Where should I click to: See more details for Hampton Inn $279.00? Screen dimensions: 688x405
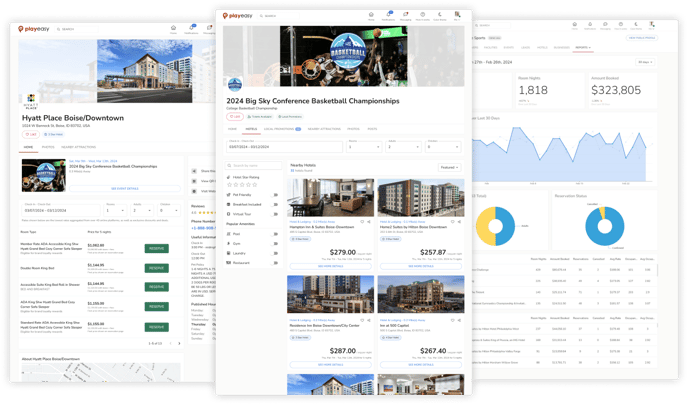[x=330, y=266]
